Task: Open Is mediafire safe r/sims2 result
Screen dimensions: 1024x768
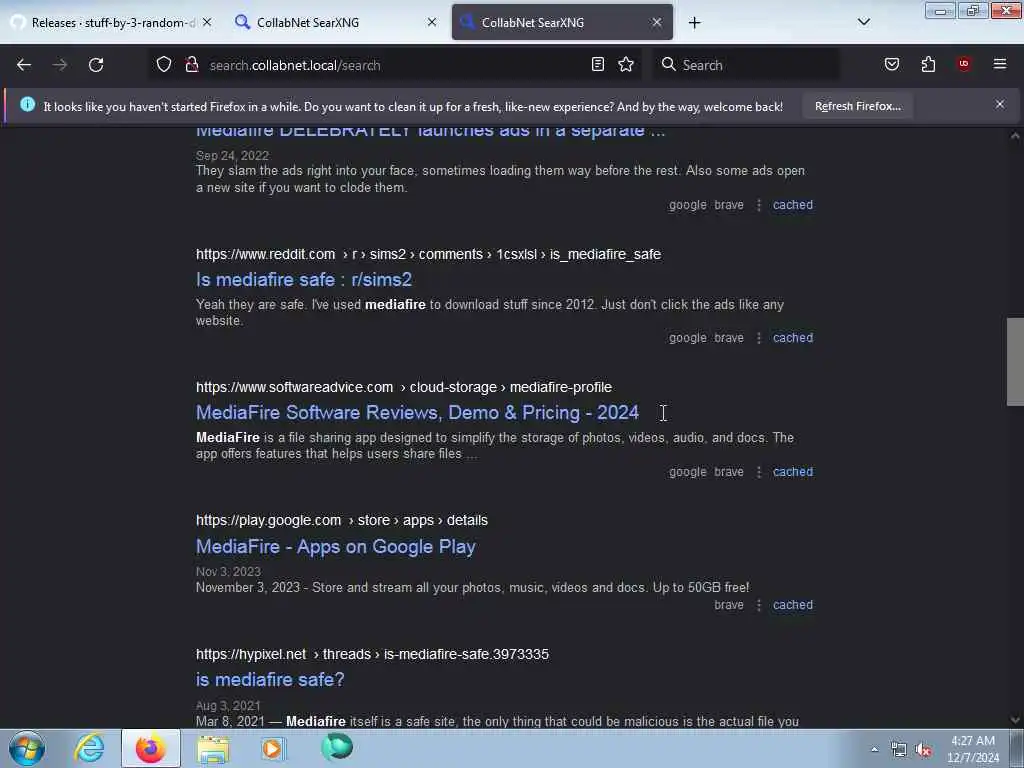Action: pos(304,280)
